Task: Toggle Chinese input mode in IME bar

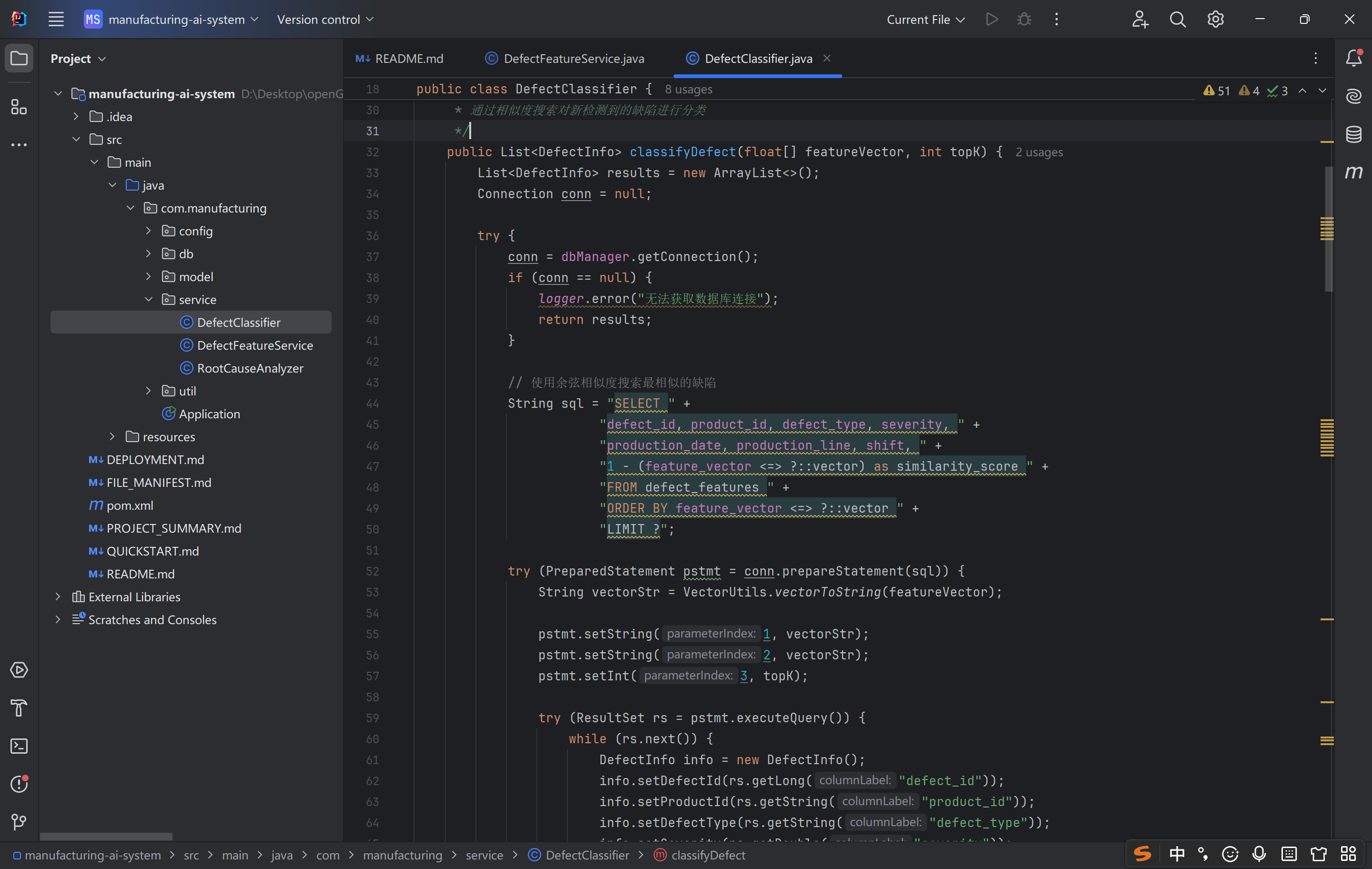Action: pos(1177,854)
